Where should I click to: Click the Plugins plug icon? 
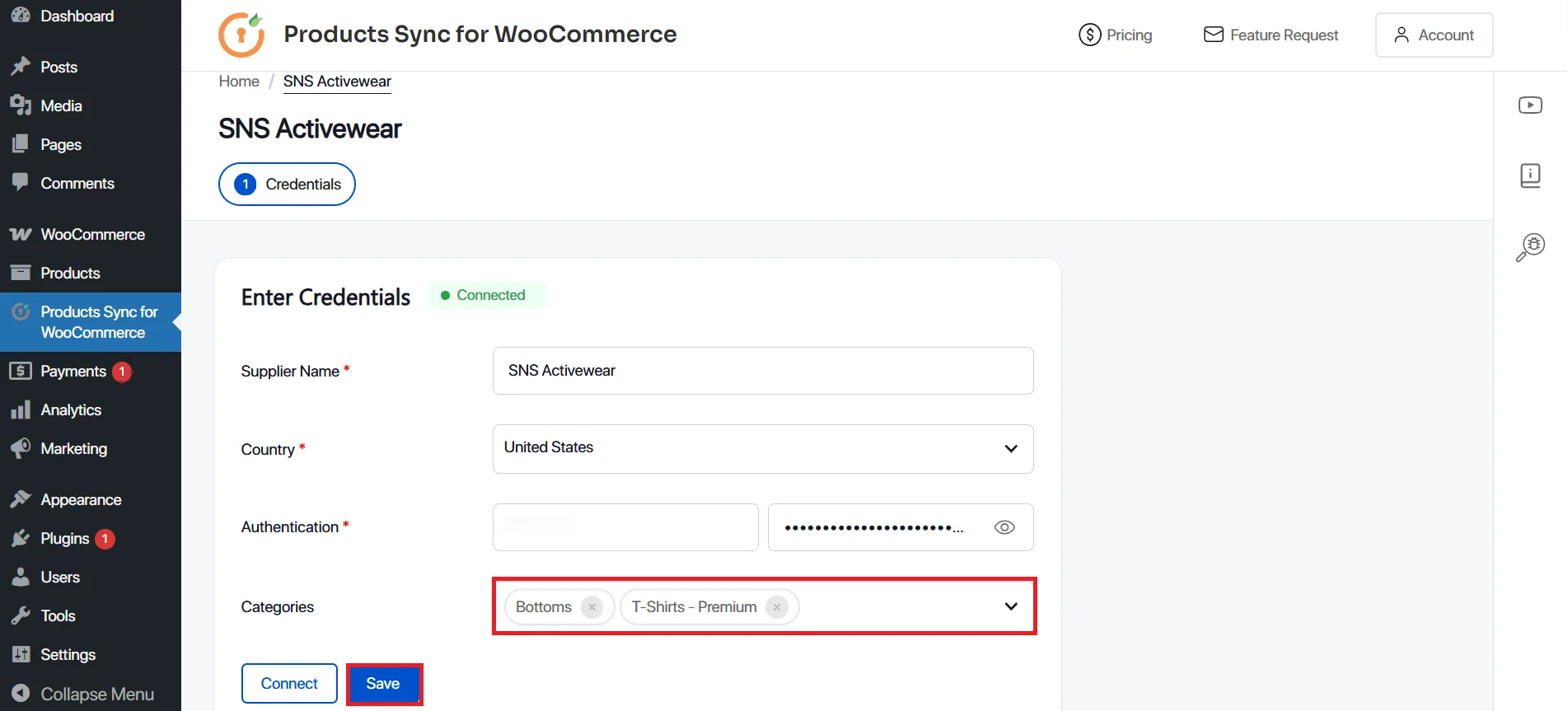point(21,538)
